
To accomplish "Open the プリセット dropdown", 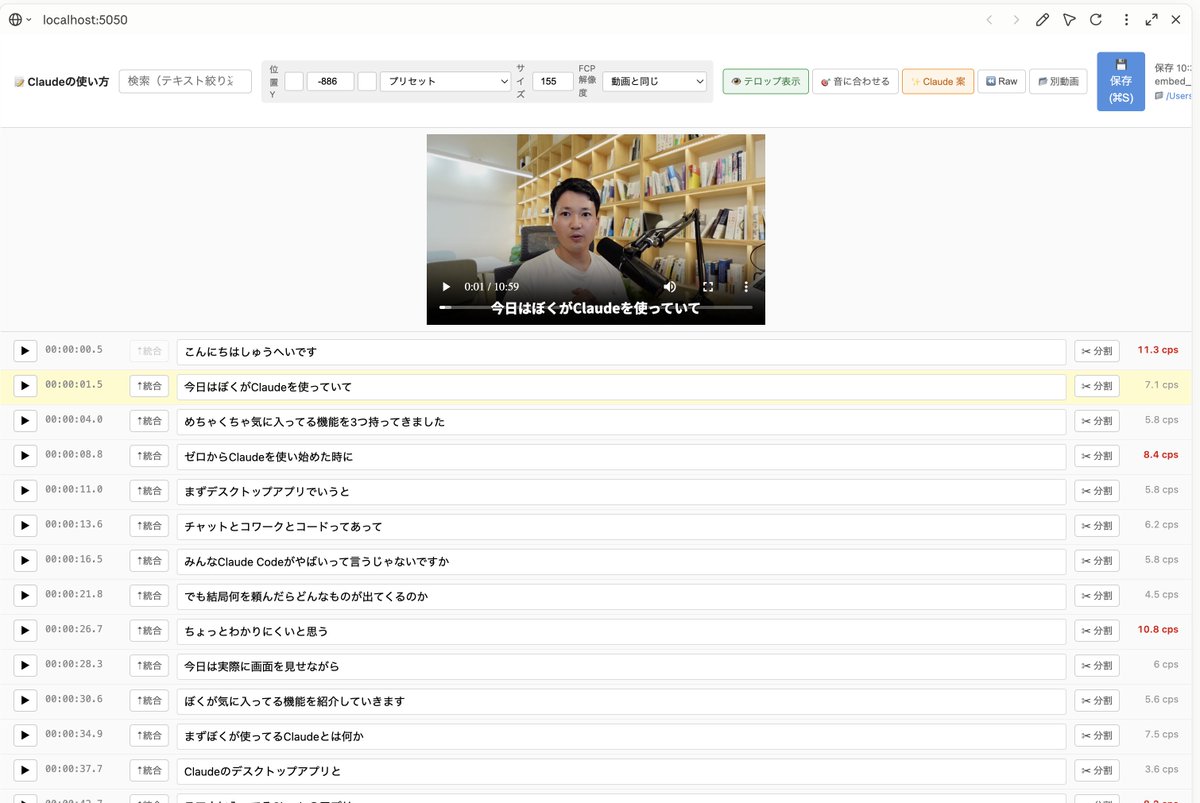I will pyautogui.click(x=446, y=82).
